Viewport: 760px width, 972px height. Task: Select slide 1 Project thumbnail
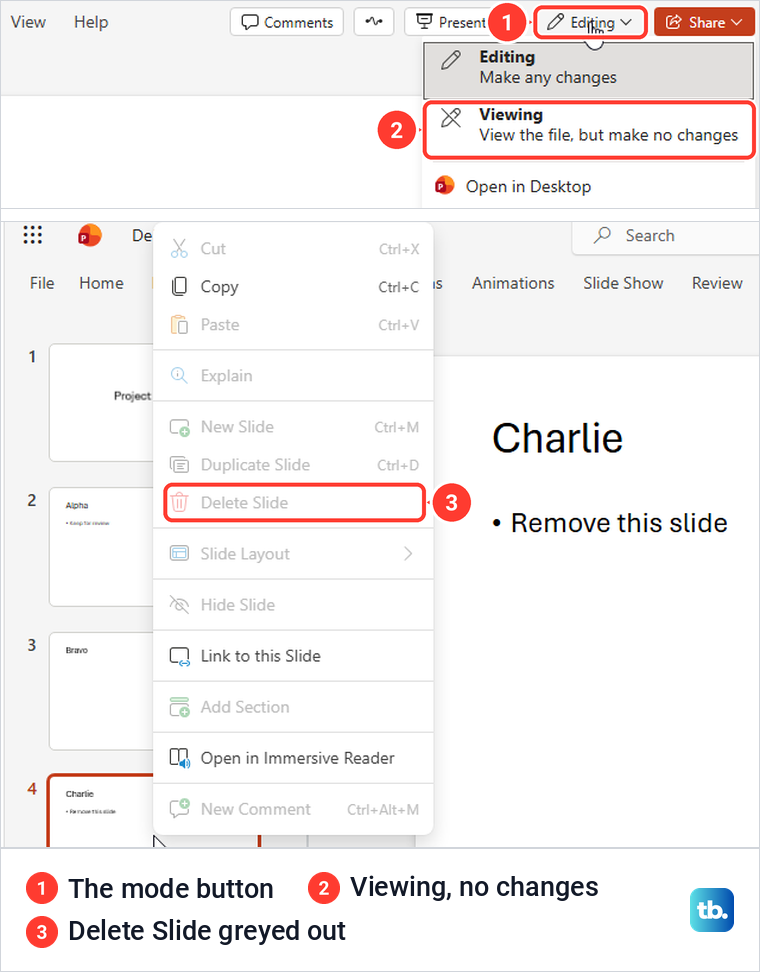101,402
